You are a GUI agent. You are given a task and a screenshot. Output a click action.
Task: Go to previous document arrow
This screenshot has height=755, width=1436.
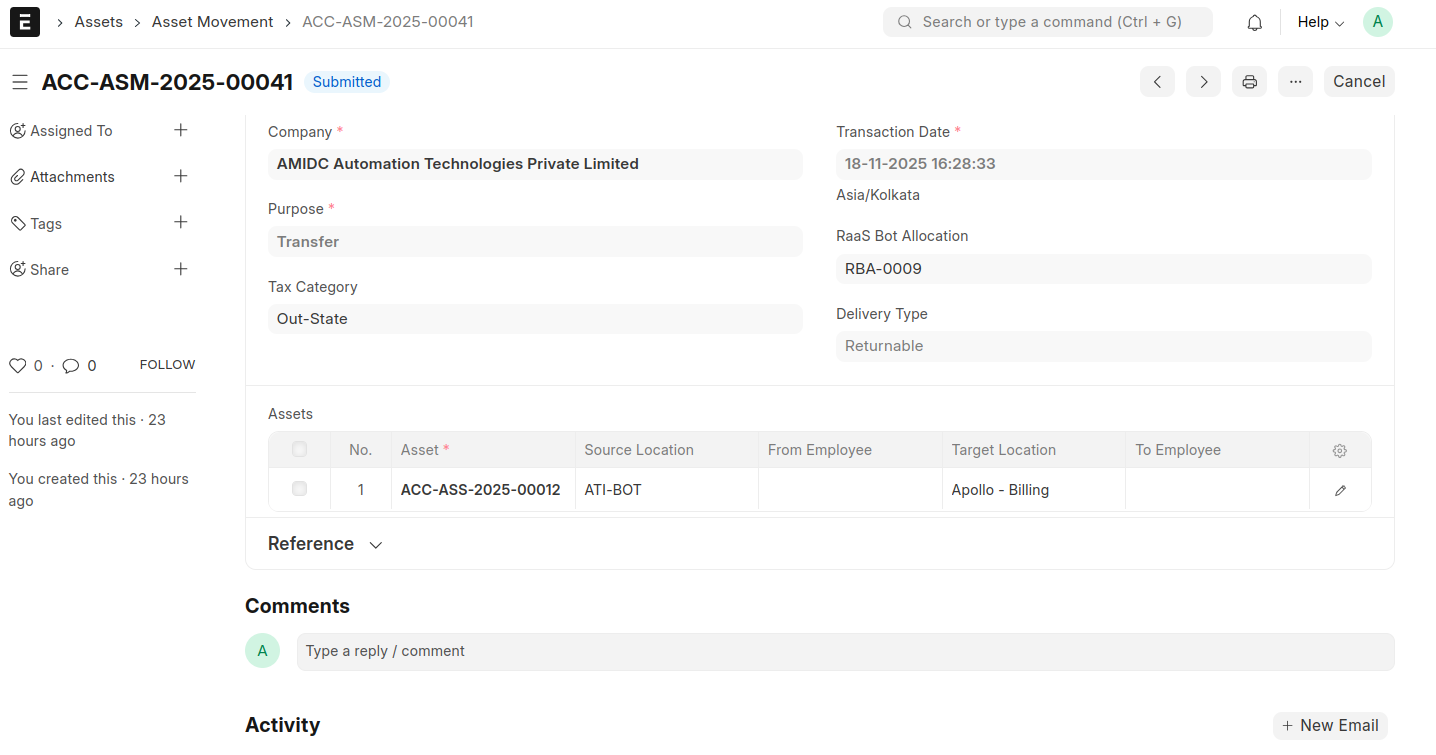[1157, 82]
